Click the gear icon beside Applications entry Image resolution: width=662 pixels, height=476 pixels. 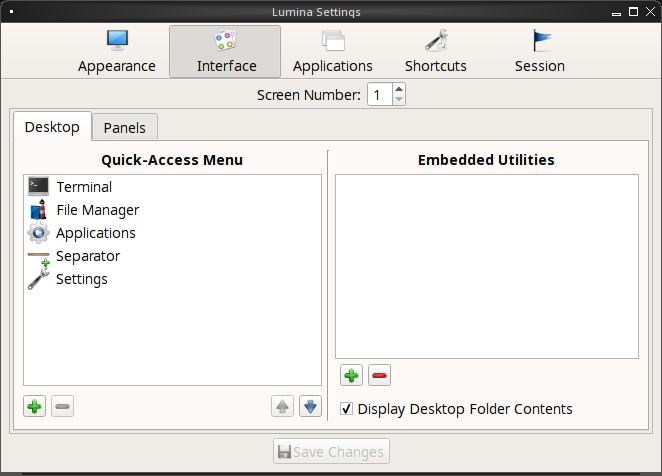pos(38,233)
